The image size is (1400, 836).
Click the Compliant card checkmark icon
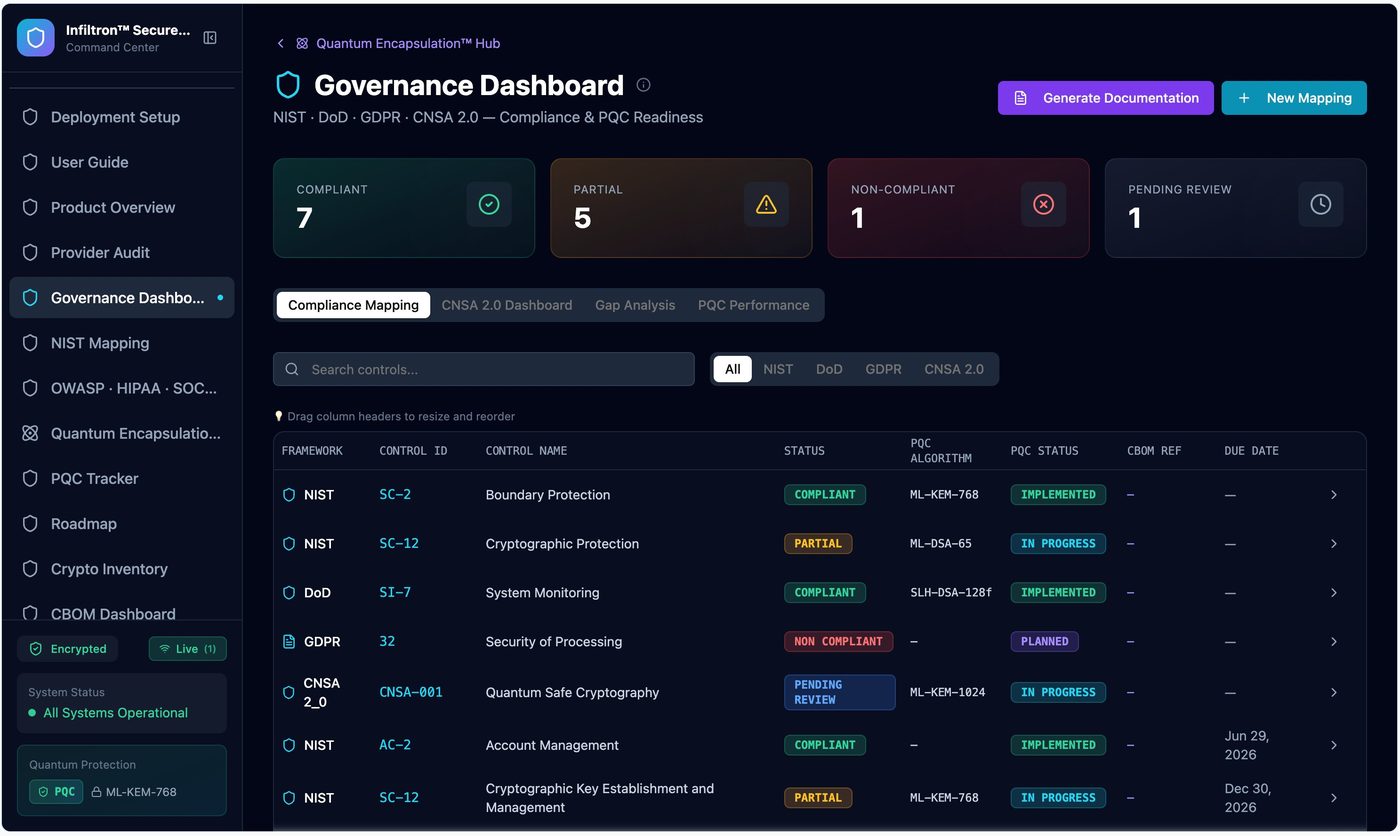(489, 204)
